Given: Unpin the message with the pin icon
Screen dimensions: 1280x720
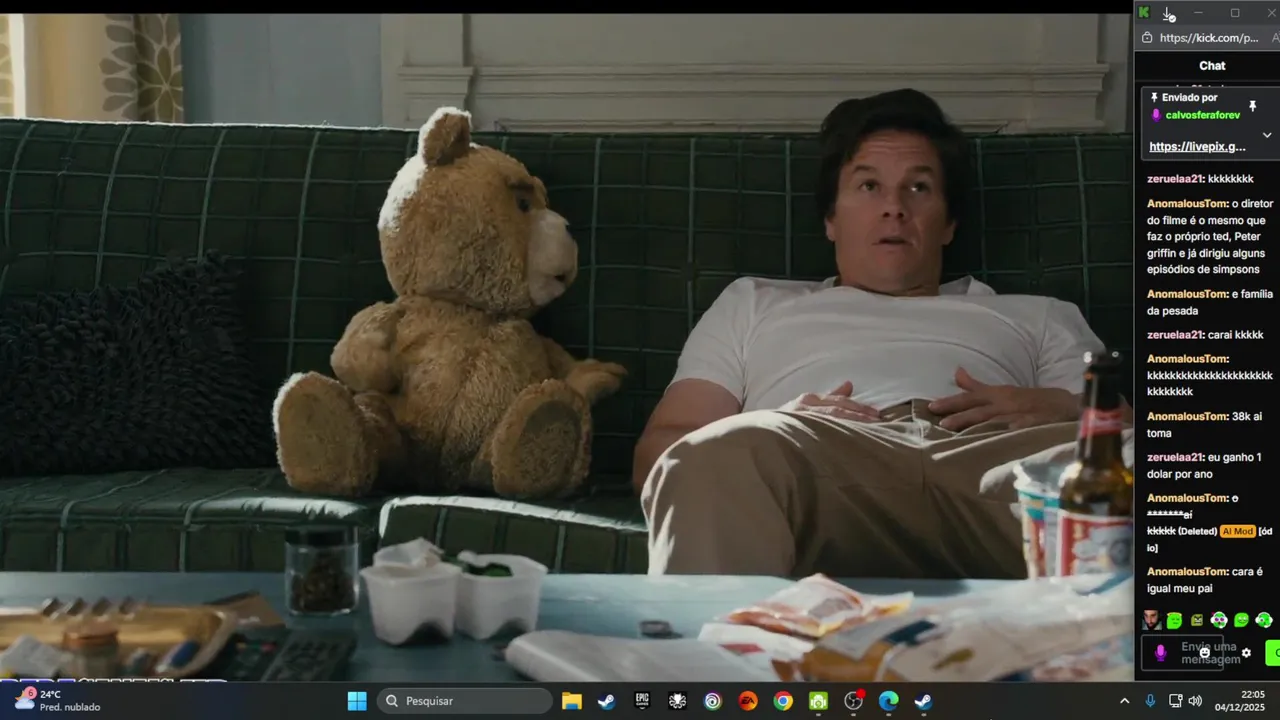Looking at the screenshot, I should [x=1252, y=105].
